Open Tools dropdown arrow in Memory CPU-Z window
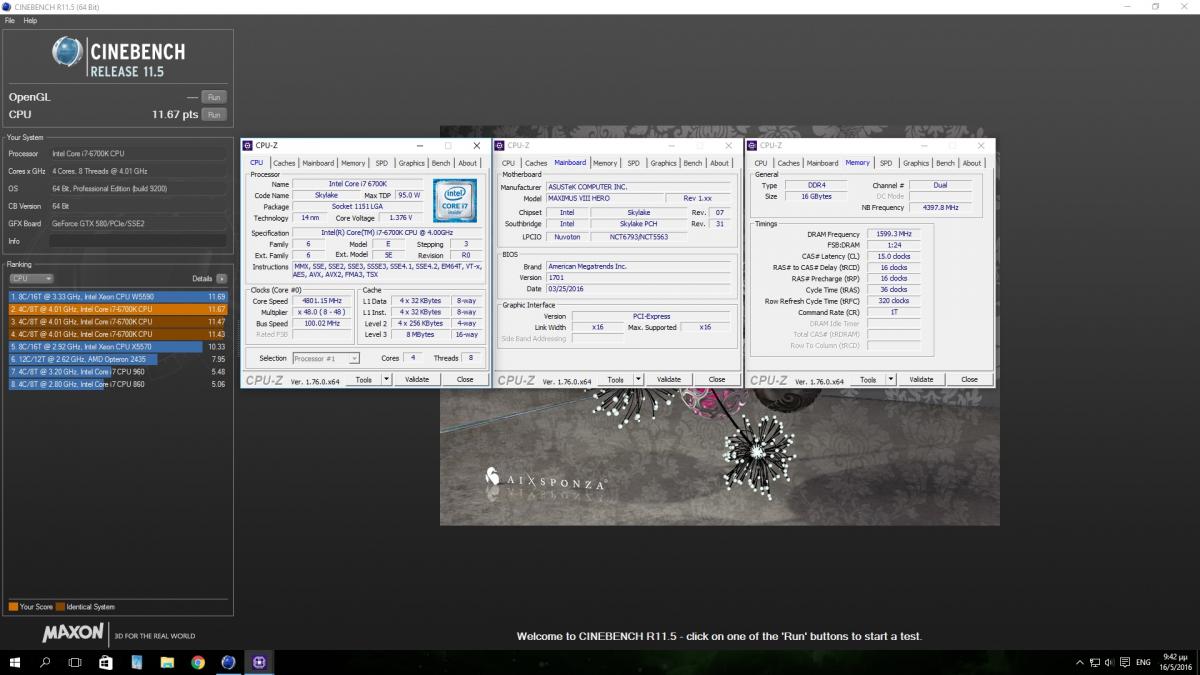 pyautogui.click(x=889, y=379)
